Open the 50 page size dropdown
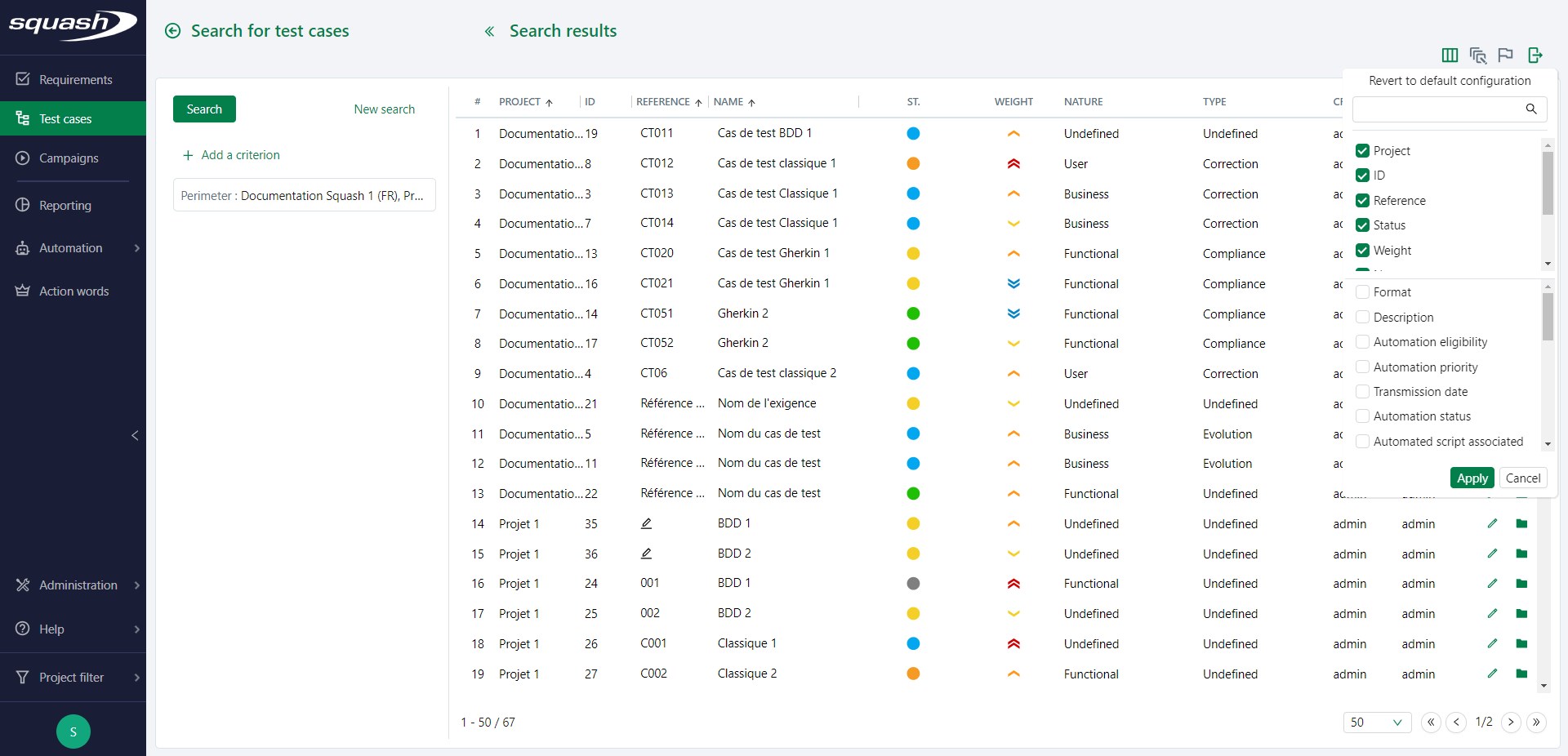 (1376, 722)
